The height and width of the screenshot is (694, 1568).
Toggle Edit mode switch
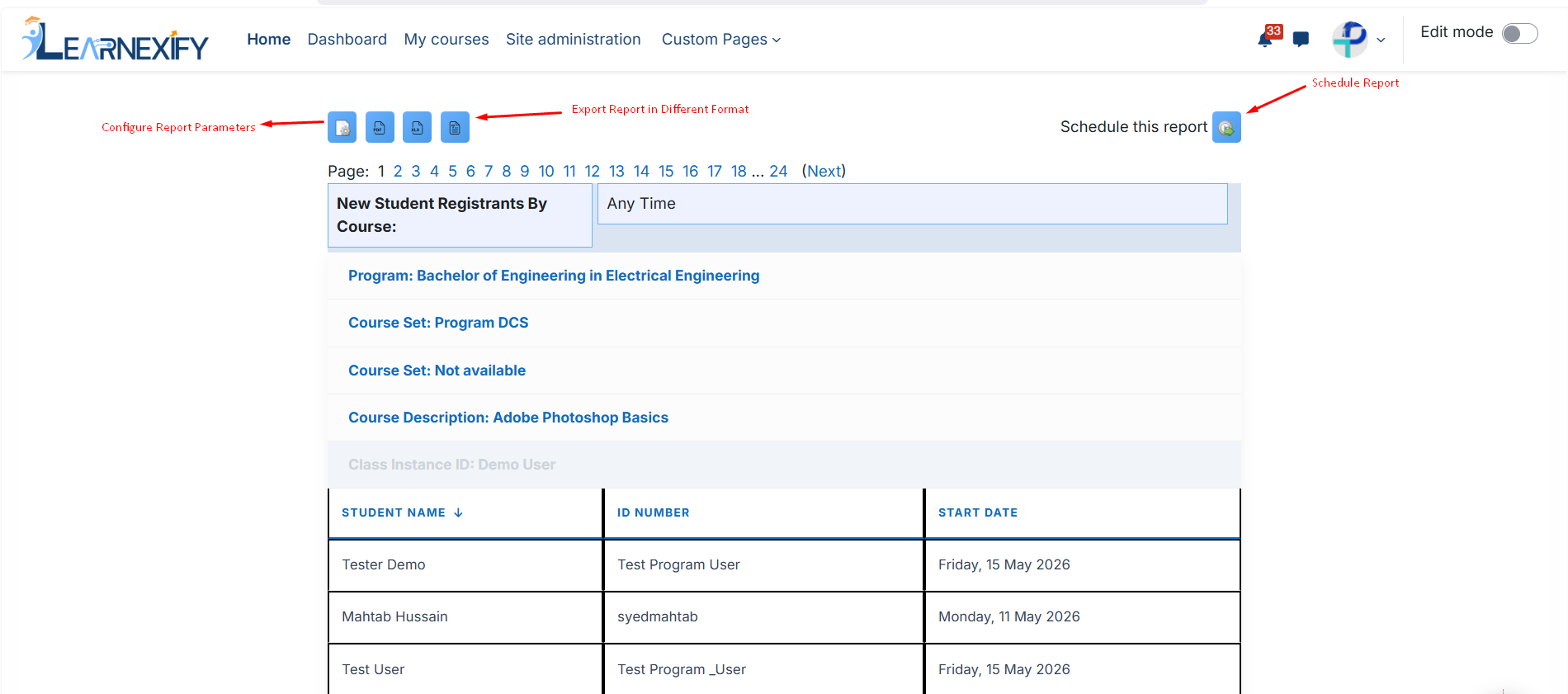(x=1519, y=33)
